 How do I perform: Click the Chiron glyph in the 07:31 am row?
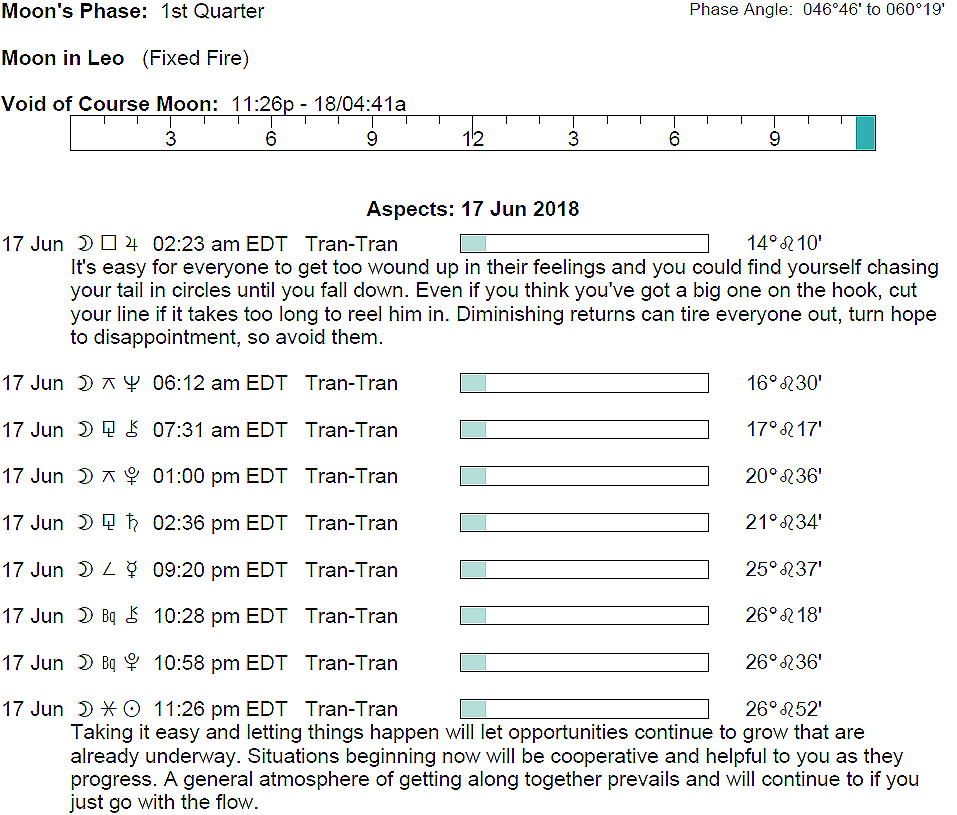coord(130,430)
